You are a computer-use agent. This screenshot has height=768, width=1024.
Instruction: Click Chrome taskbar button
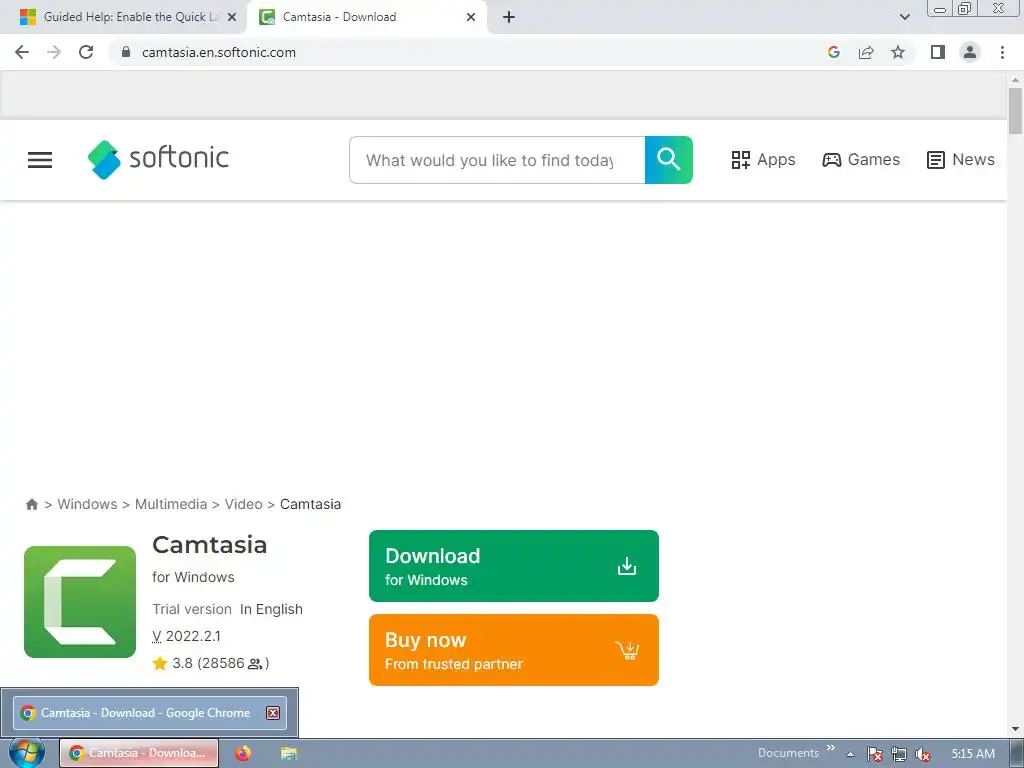(x=139, y=753)
